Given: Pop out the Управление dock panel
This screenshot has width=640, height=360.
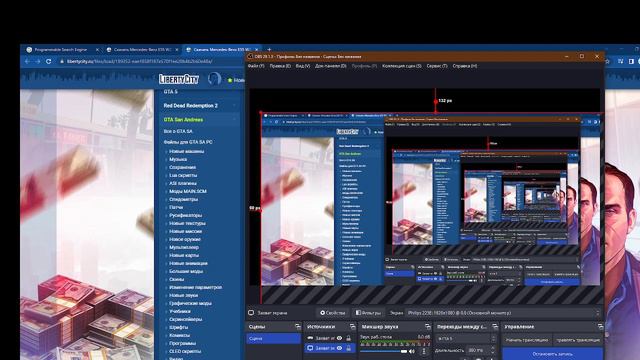Looking at the screenshot, I should [600, 327].
